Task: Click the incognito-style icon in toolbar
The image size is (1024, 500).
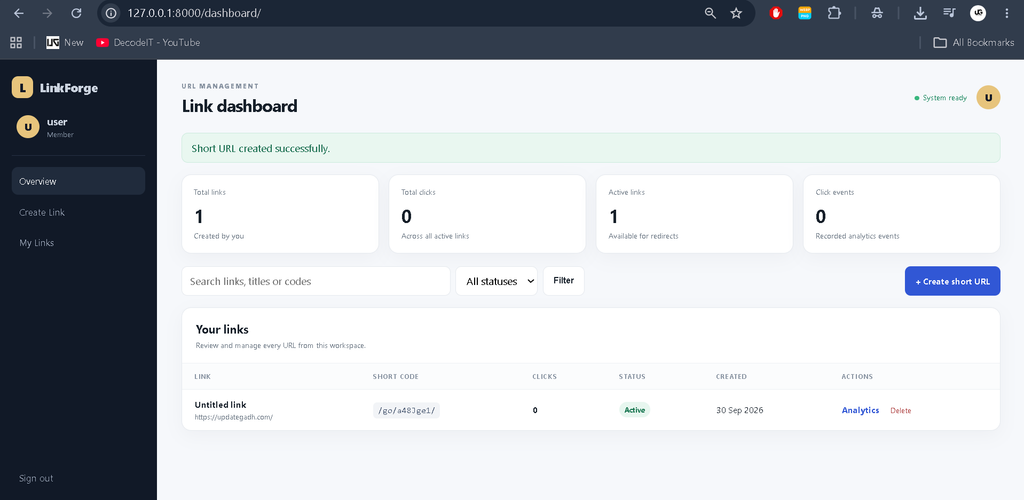Action: click(x=877, y=13)
